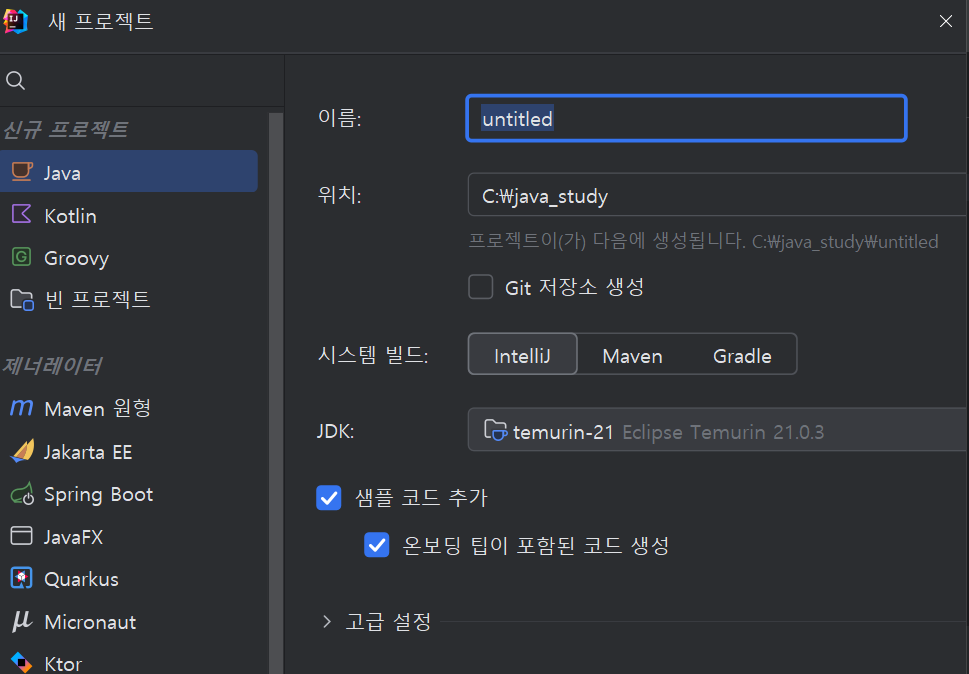Choose Java project type
The image size is (969, 674).
[x=129, y=171]
